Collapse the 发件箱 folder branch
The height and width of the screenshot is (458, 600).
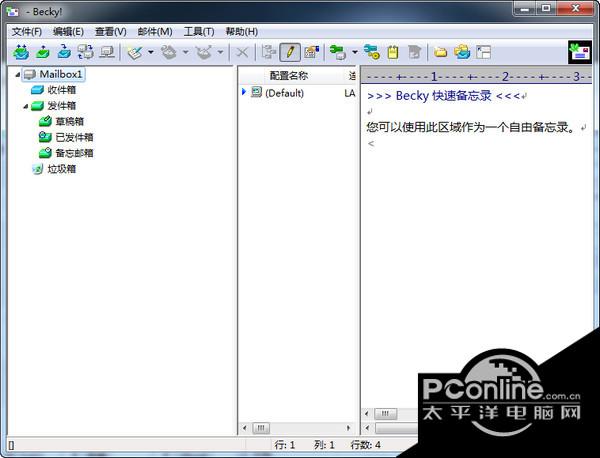click(25, 106)
